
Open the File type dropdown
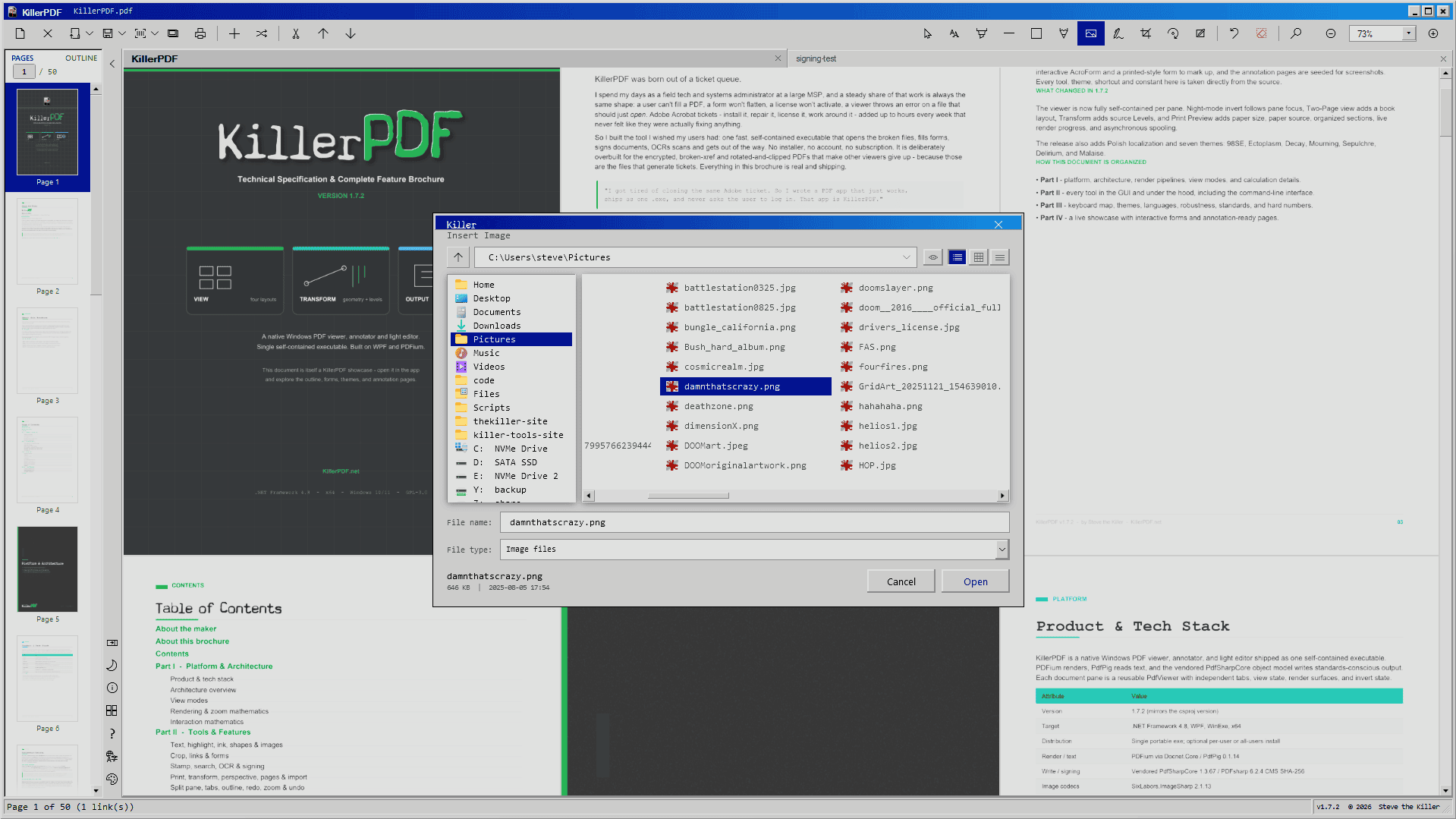coord(1002,549)
